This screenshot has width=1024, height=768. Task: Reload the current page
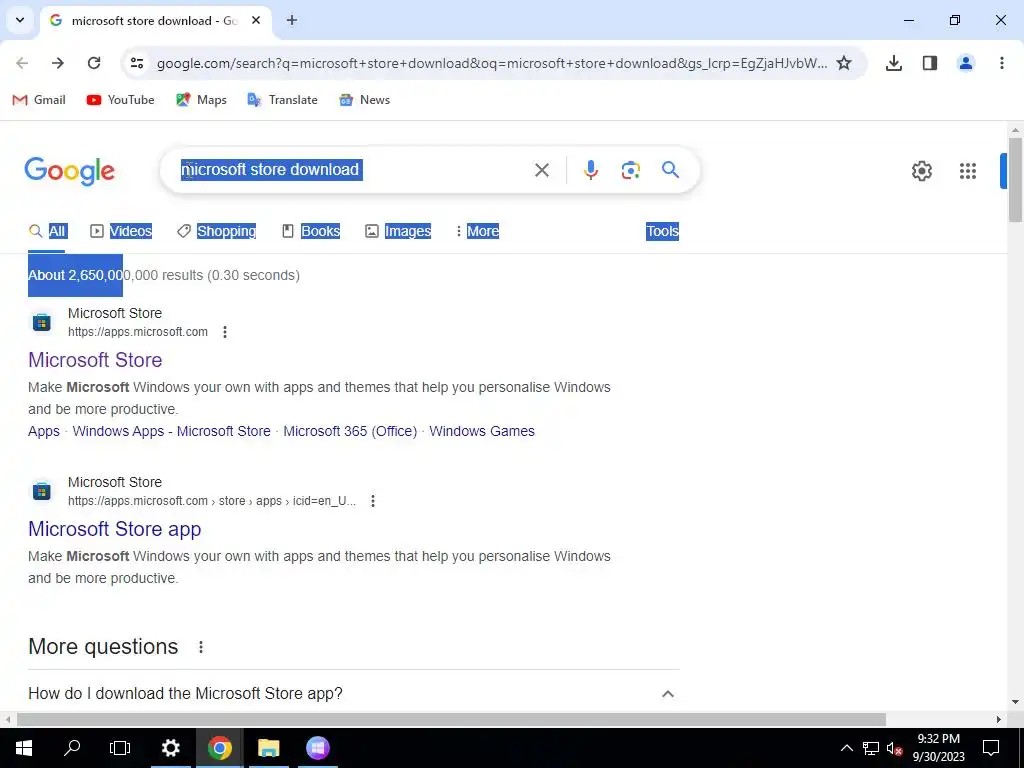[x=94, y=63]
